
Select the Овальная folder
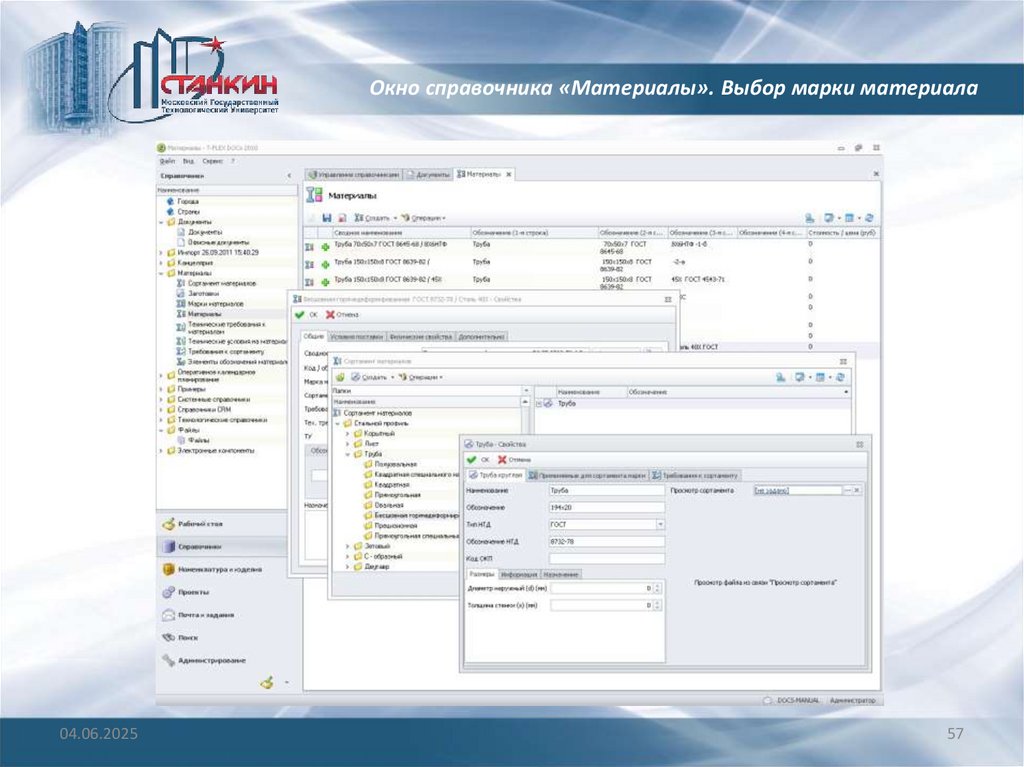[389, 505]
